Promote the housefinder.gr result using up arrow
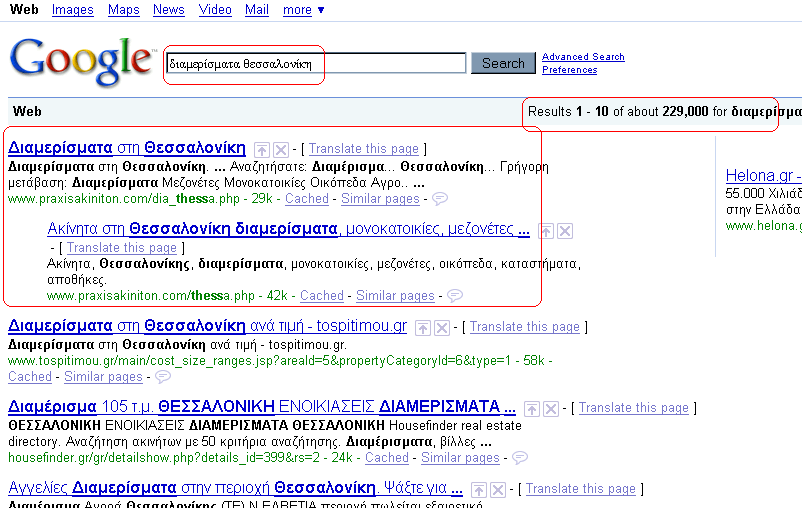Viewport: 802px width, 508px height. coord(532,408)
